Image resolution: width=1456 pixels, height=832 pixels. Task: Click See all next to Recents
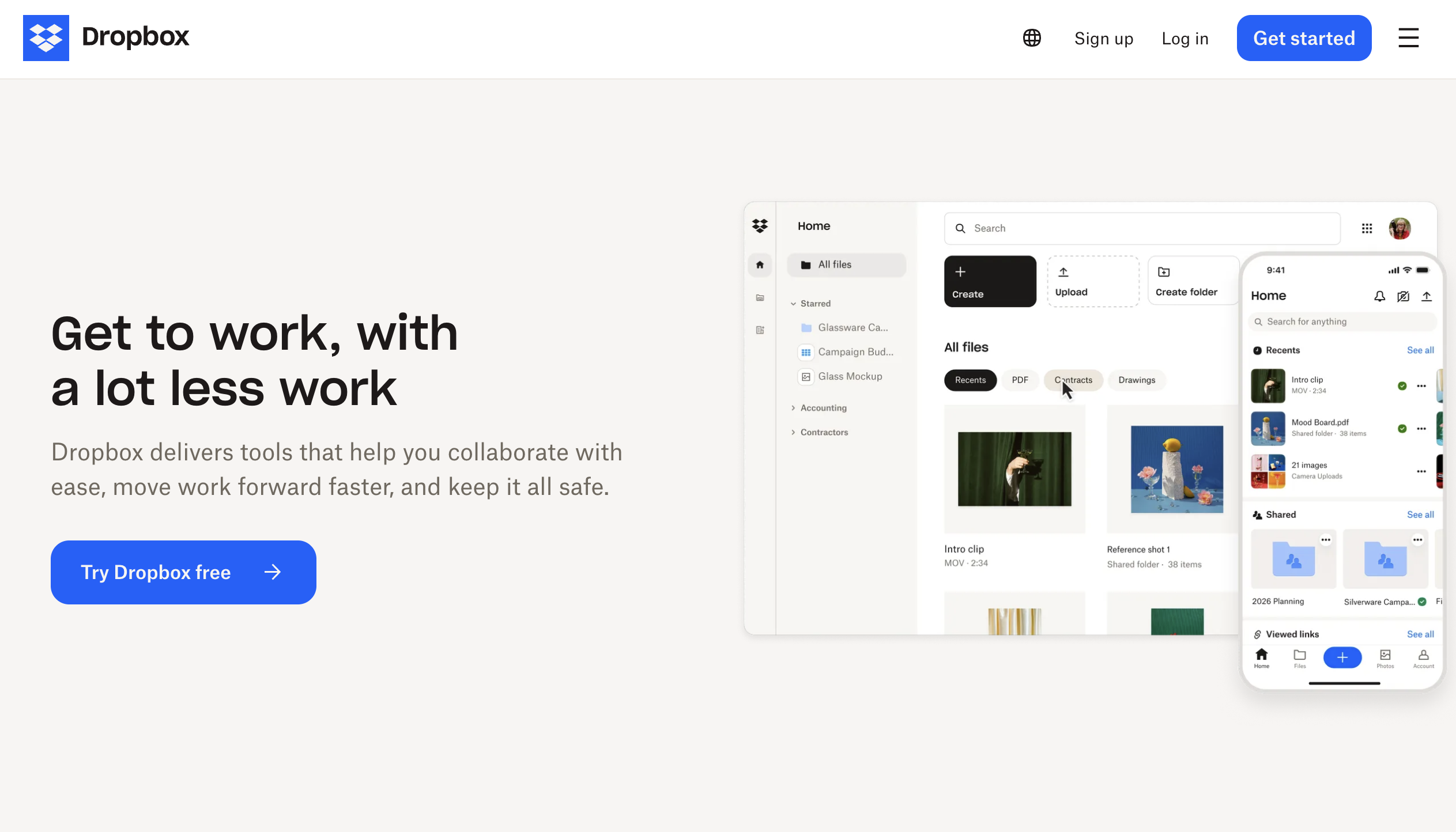[1420, 350]
